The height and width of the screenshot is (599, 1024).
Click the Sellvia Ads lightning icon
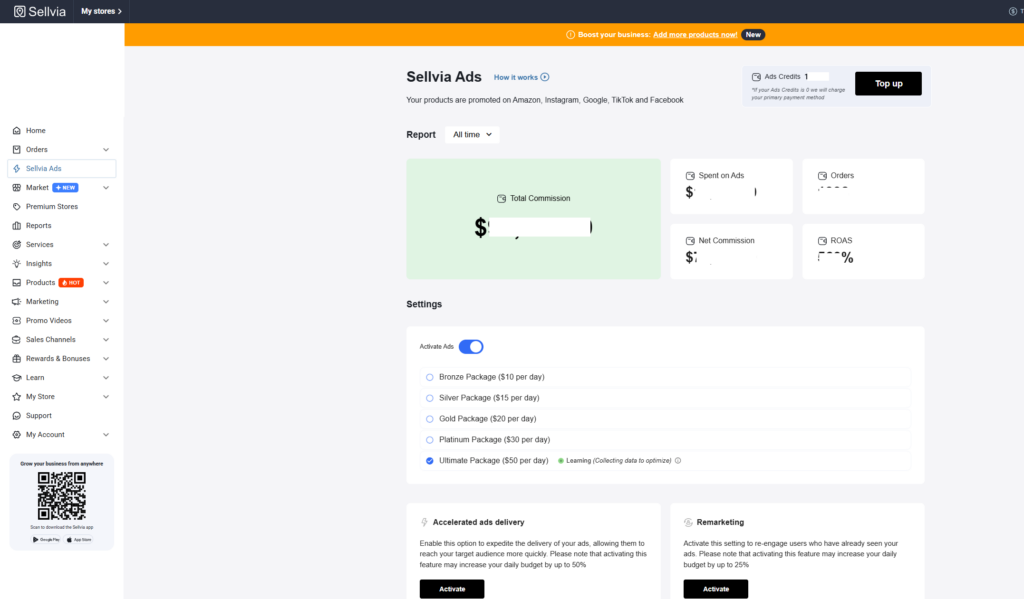point(16,169)
